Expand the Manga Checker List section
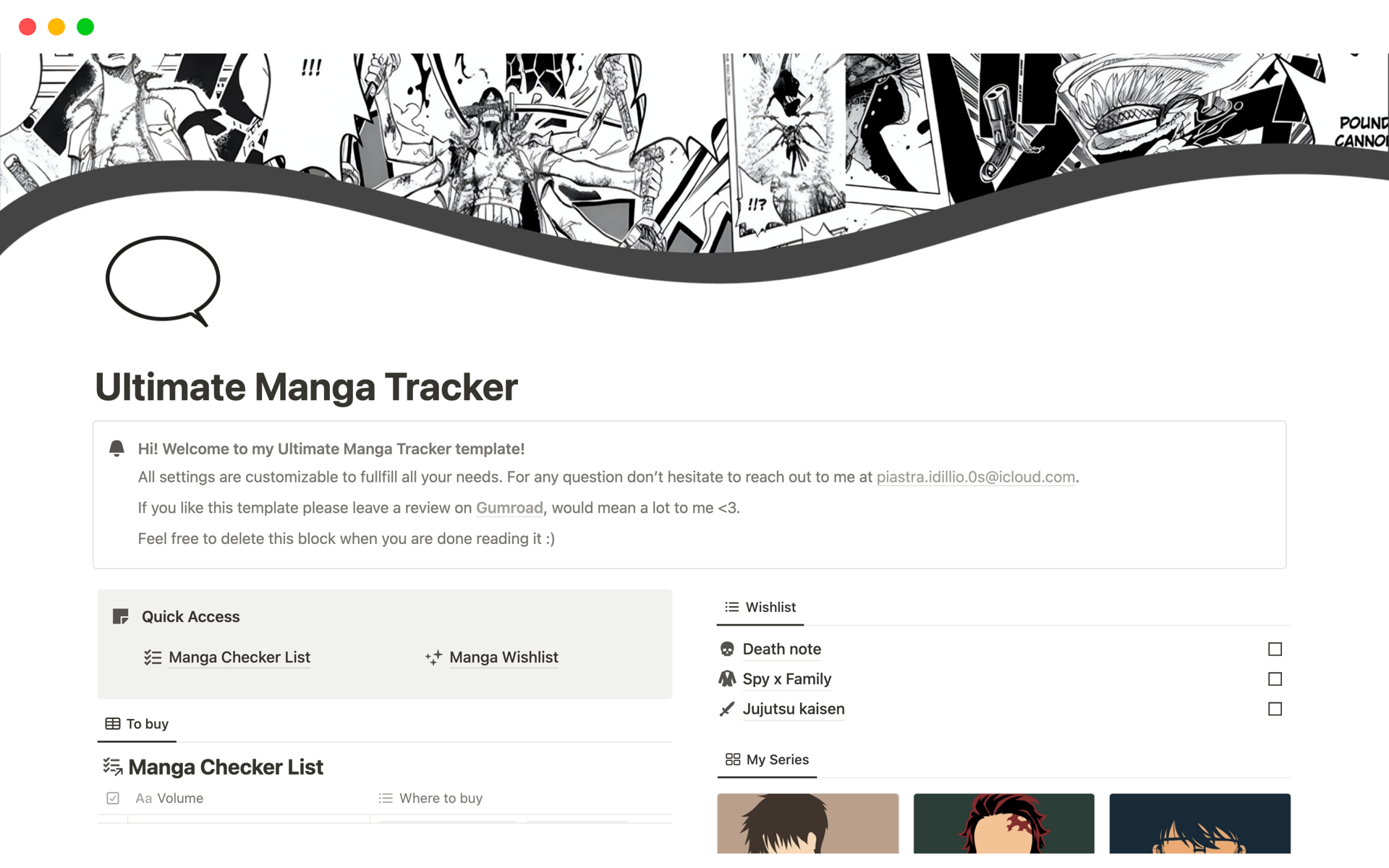The image size is (1389, 868). point(226,766)
